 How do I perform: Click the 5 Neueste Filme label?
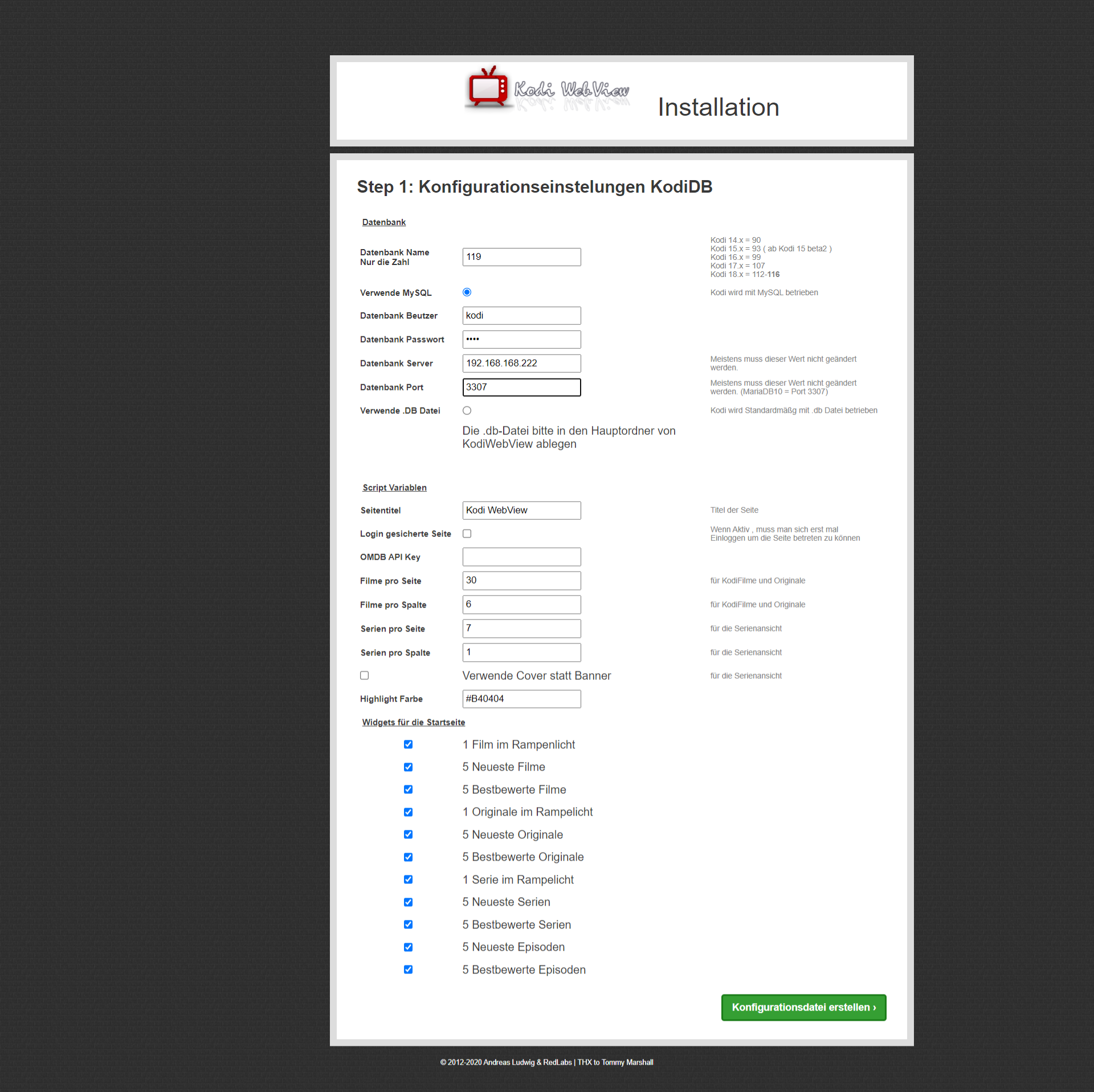coord(504,767)
